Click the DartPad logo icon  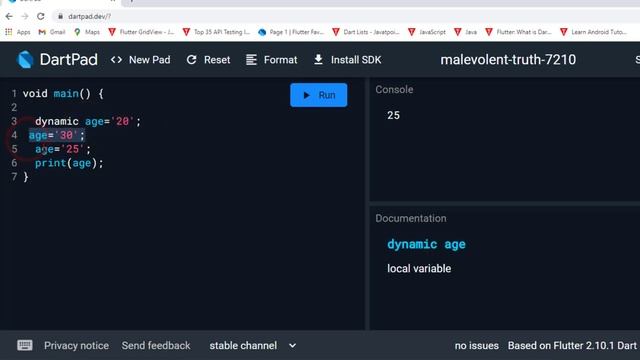25,60
